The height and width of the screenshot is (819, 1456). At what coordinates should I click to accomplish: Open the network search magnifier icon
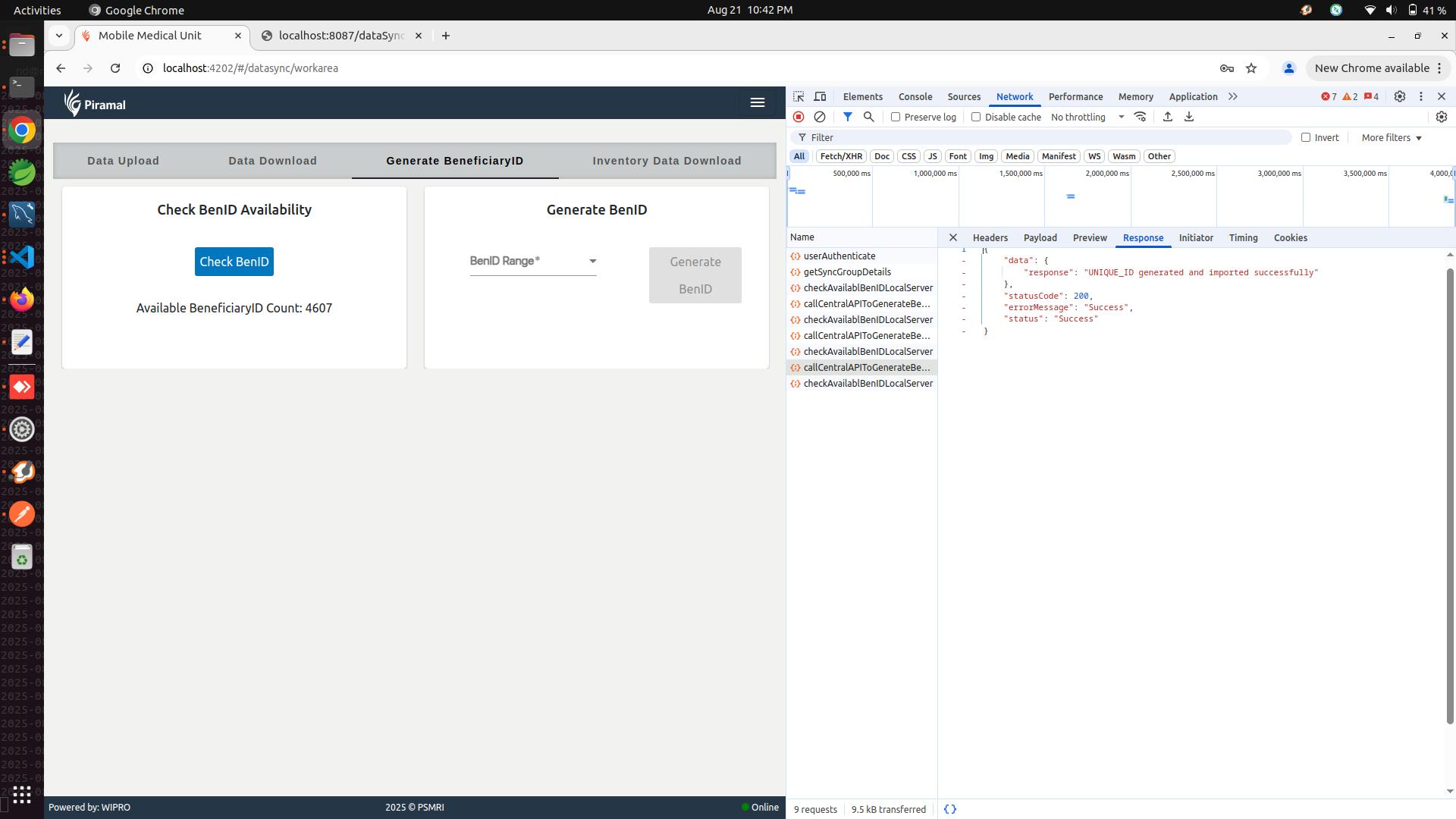point(869,117)
